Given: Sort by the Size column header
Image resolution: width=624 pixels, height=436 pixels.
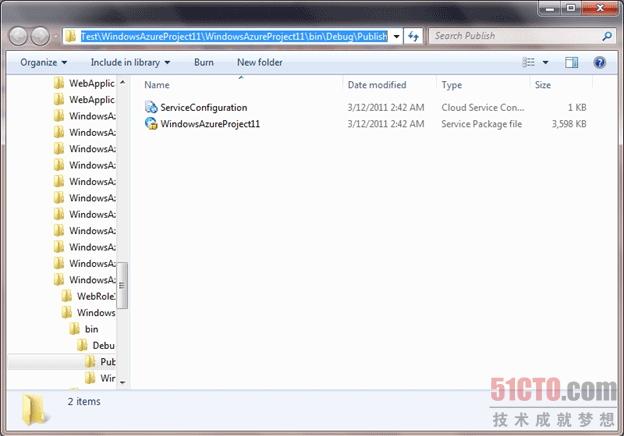Looking at the screenshot, I should point(543,85).
